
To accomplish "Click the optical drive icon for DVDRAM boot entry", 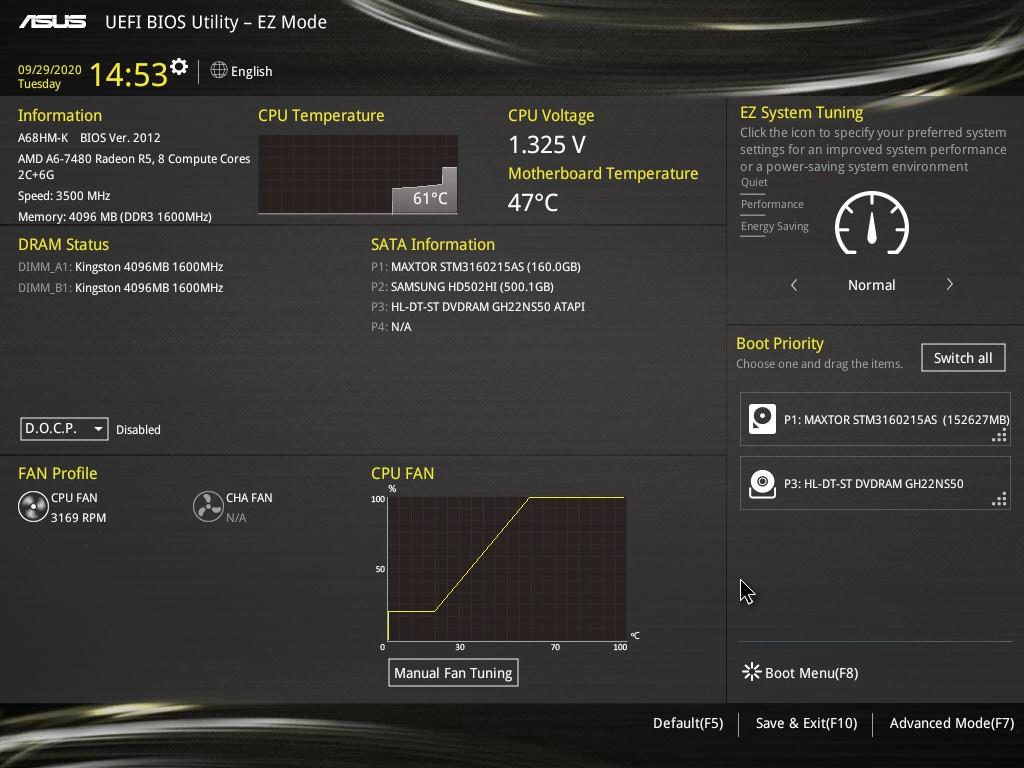I will tap(762, 483).
